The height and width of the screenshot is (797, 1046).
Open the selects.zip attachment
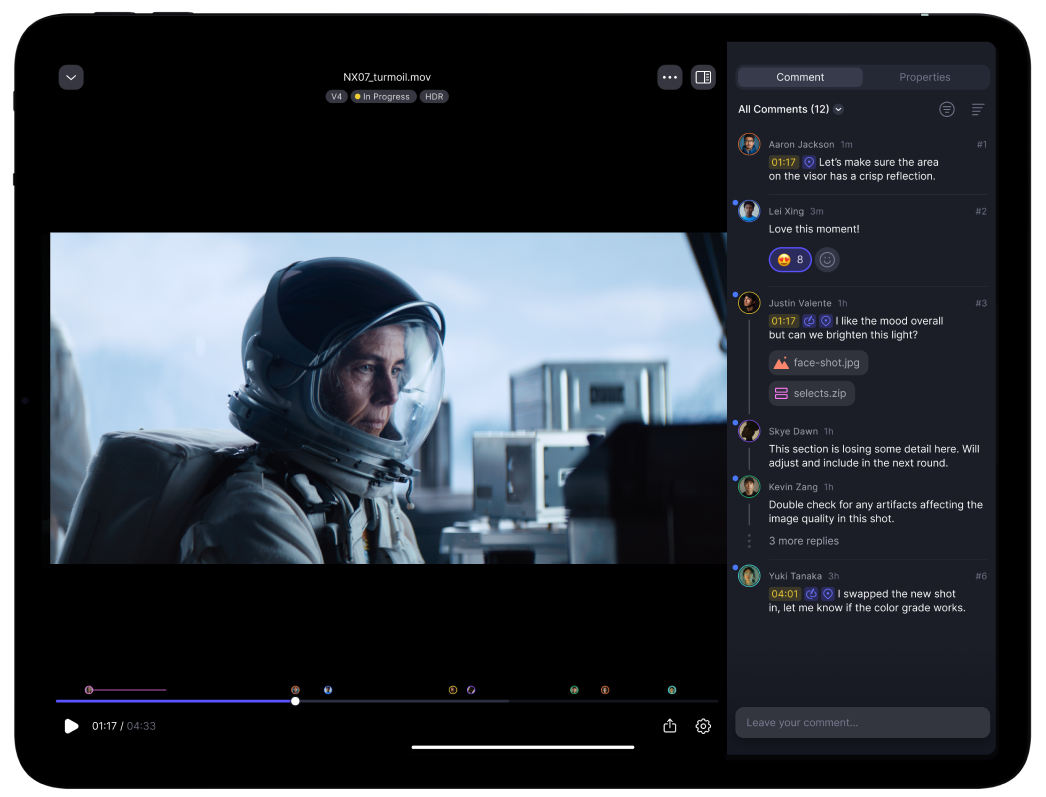[x=811, y=393]
